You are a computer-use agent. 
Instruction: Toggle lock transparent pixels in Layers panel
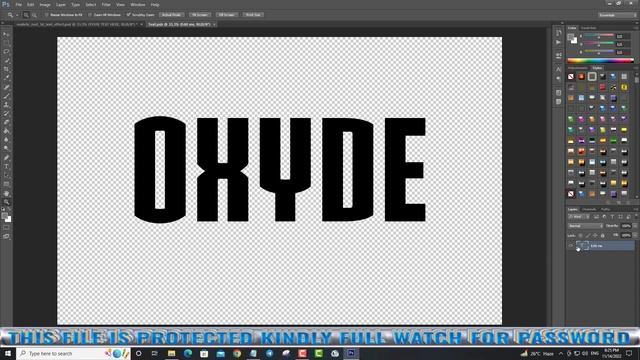click(580, 236)
